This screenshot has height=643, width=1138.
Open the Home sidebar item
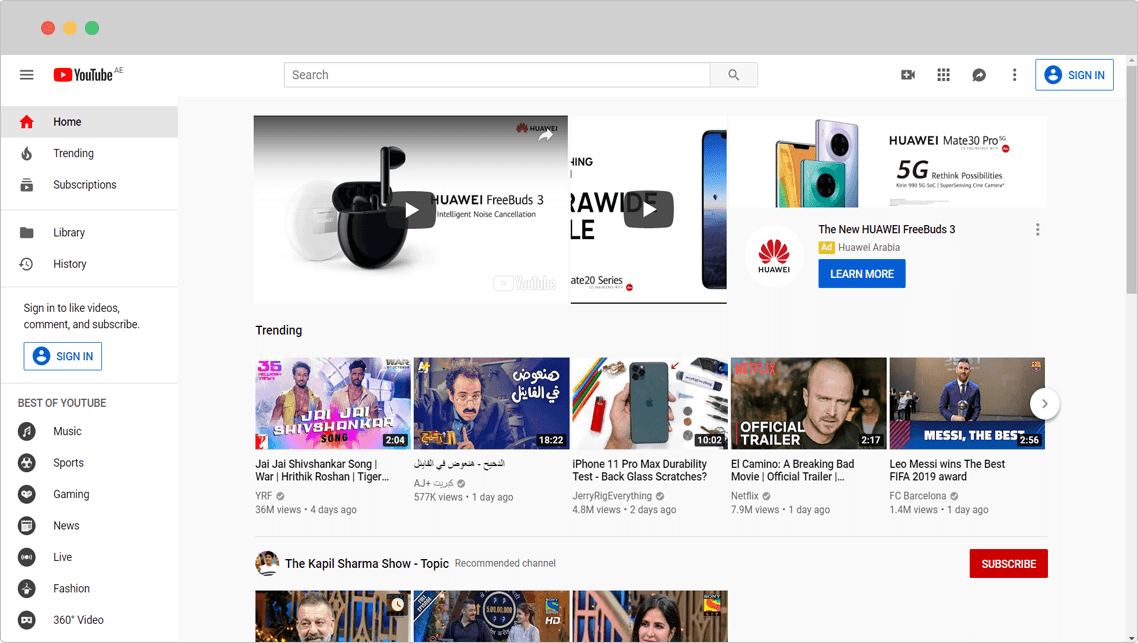pos(89,122)
